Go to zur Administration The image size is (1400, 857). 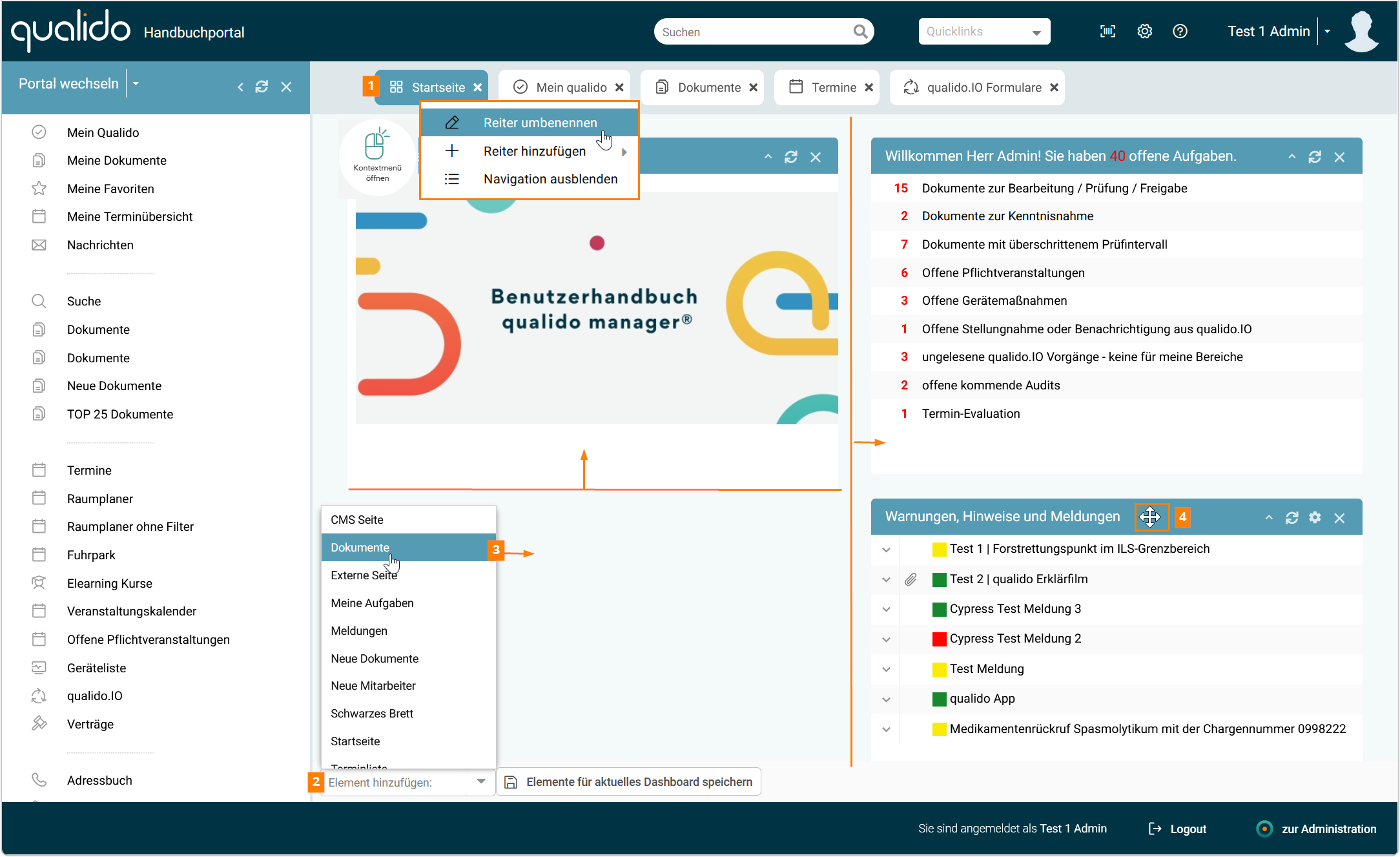pos(1316,829)
